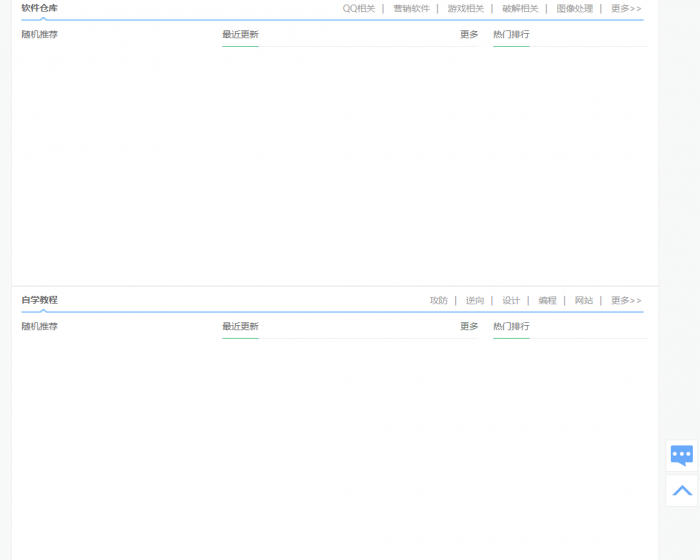Image resolution: width=700 pixels, height=560 pixels.
Task: Switch to 热门排行 tab under 自学教程
Action: click(511, 327)
